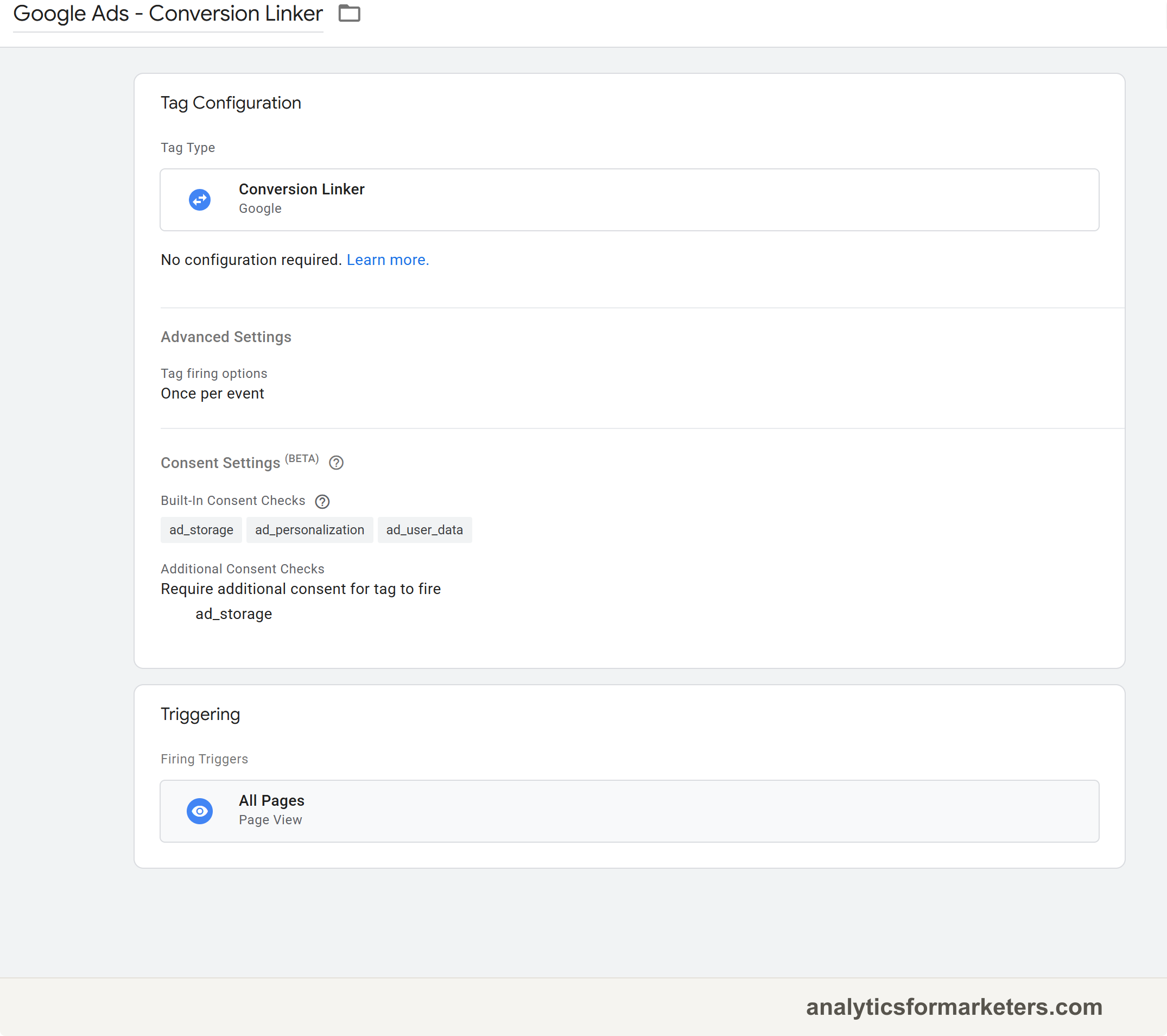Open Built-In Consent Checks help icon
The height and width of the screenshot is (1036, 1167).
(x=322, y=501)
